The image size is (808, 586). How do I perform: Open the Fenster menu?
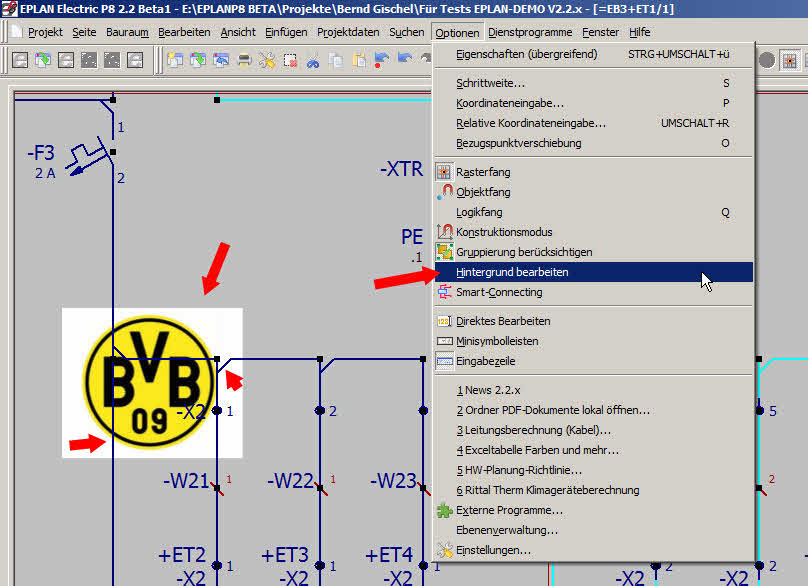600,32
